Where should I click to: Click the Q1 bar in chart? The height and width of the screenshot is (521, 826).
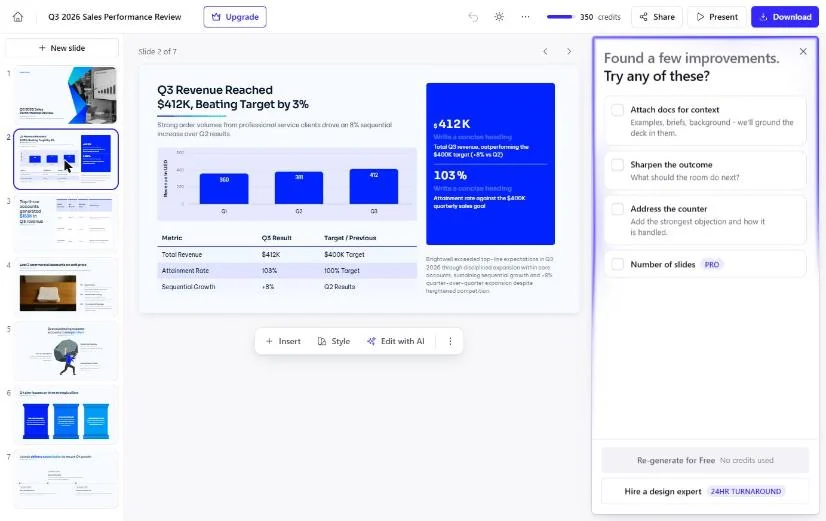tap(224, 189)
